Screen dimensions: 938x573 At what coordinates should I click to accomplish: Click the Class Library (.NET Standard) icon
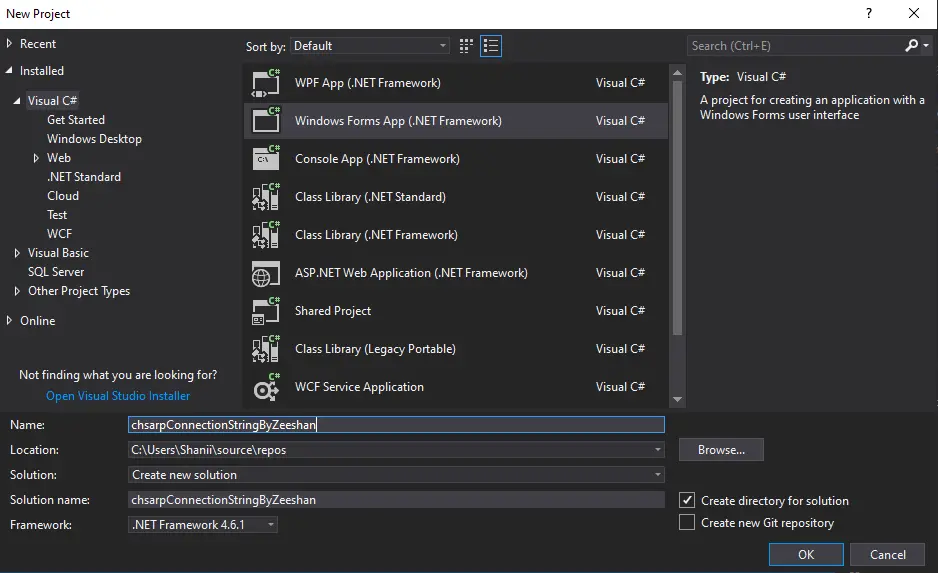click(266, 197)
